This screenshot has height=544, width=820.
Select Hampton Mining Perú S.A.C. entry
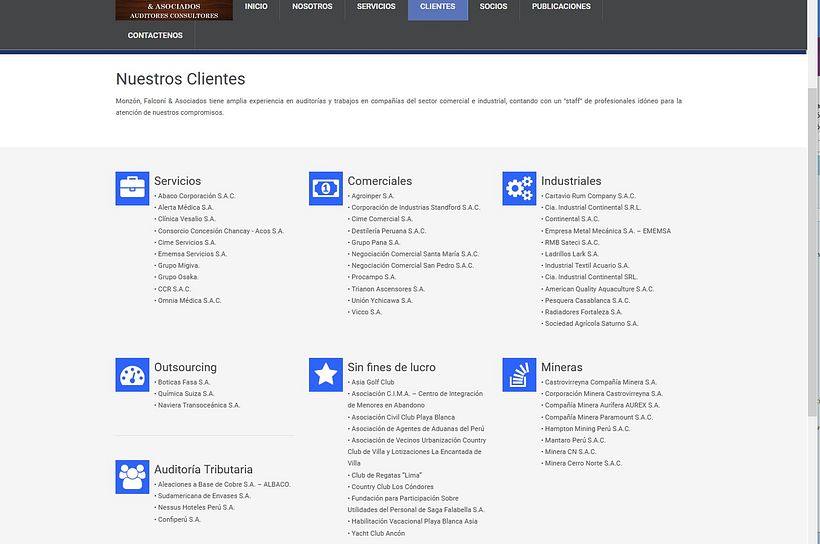point(587,429)
